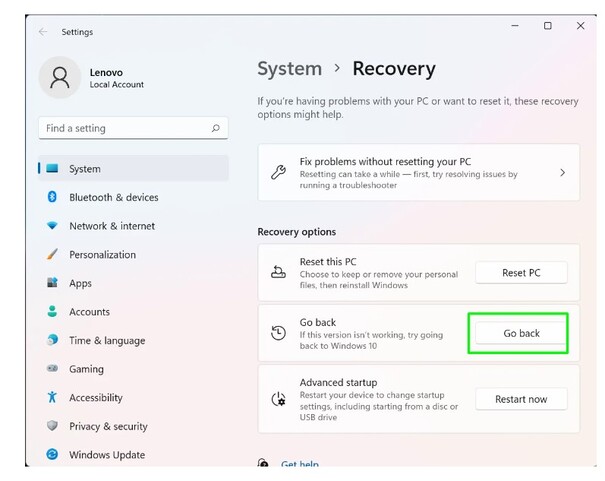The width and height of the screenshot is (605, 481).
Task: Click the System monitor icon in sidebar
Action: (x=52, y=169)
